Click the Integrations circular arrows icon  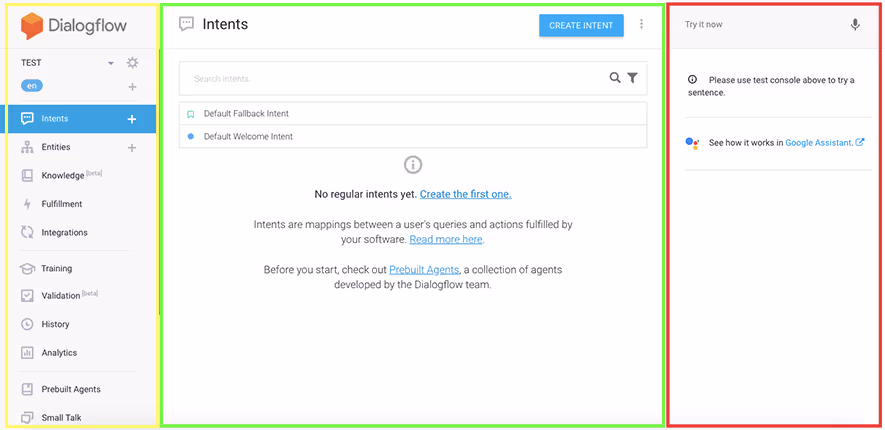coord(27,232)
